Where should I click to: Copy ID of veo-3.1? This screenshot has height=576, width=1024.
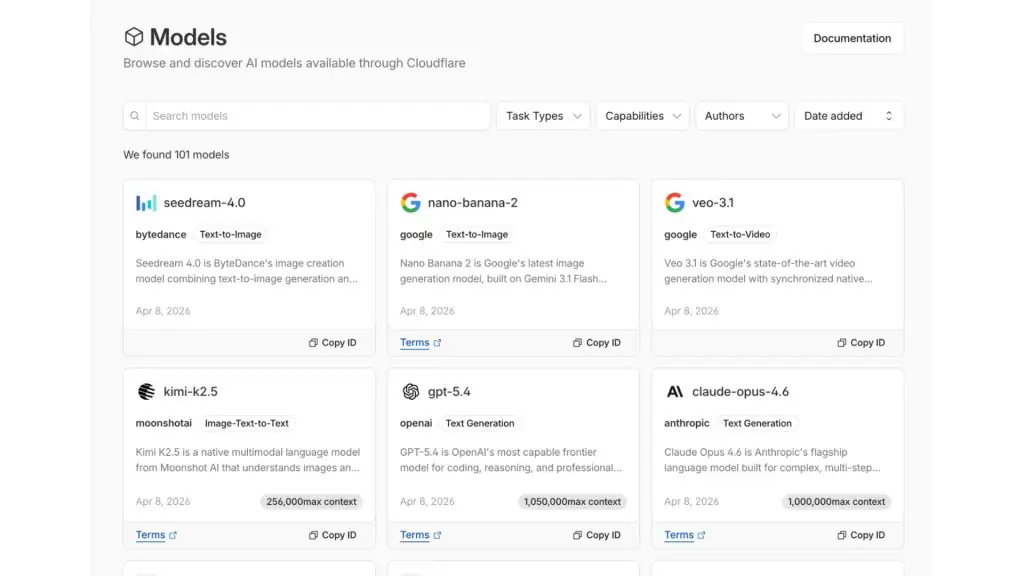pyautogui.click(x=861, y=342)
